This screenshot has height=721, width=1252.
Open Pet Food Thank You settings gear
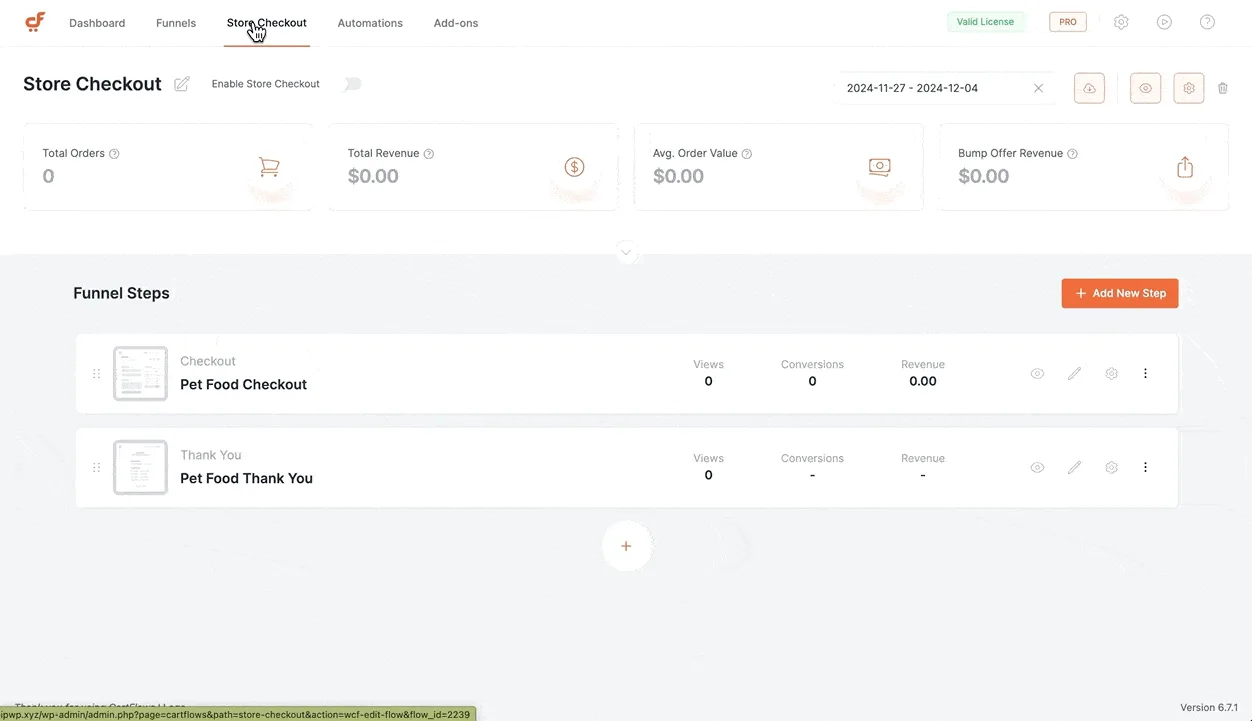click(x=1111, y=468)
